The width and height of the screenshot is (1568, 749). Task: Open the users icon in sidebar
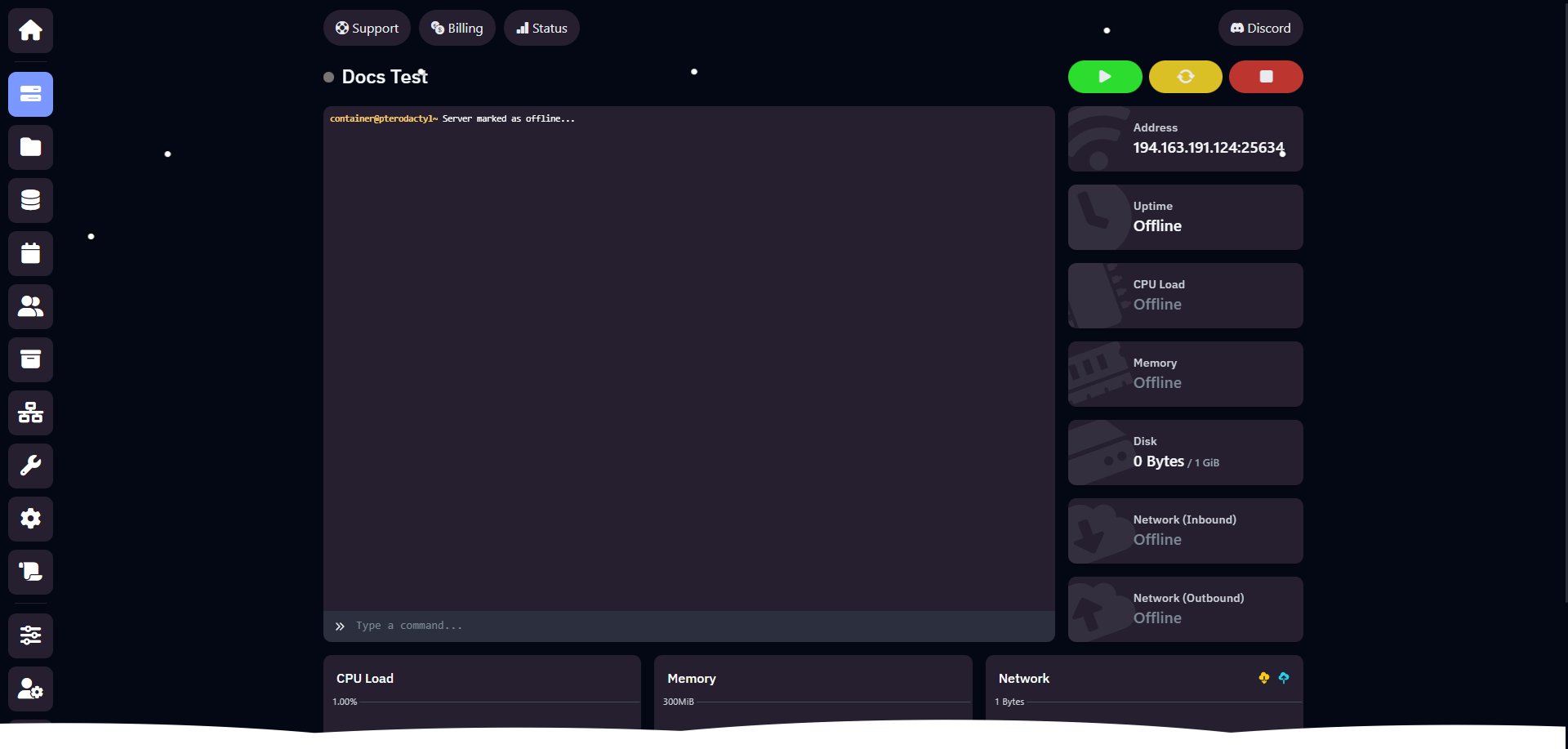pyautogui.click(x=30, y=306)
